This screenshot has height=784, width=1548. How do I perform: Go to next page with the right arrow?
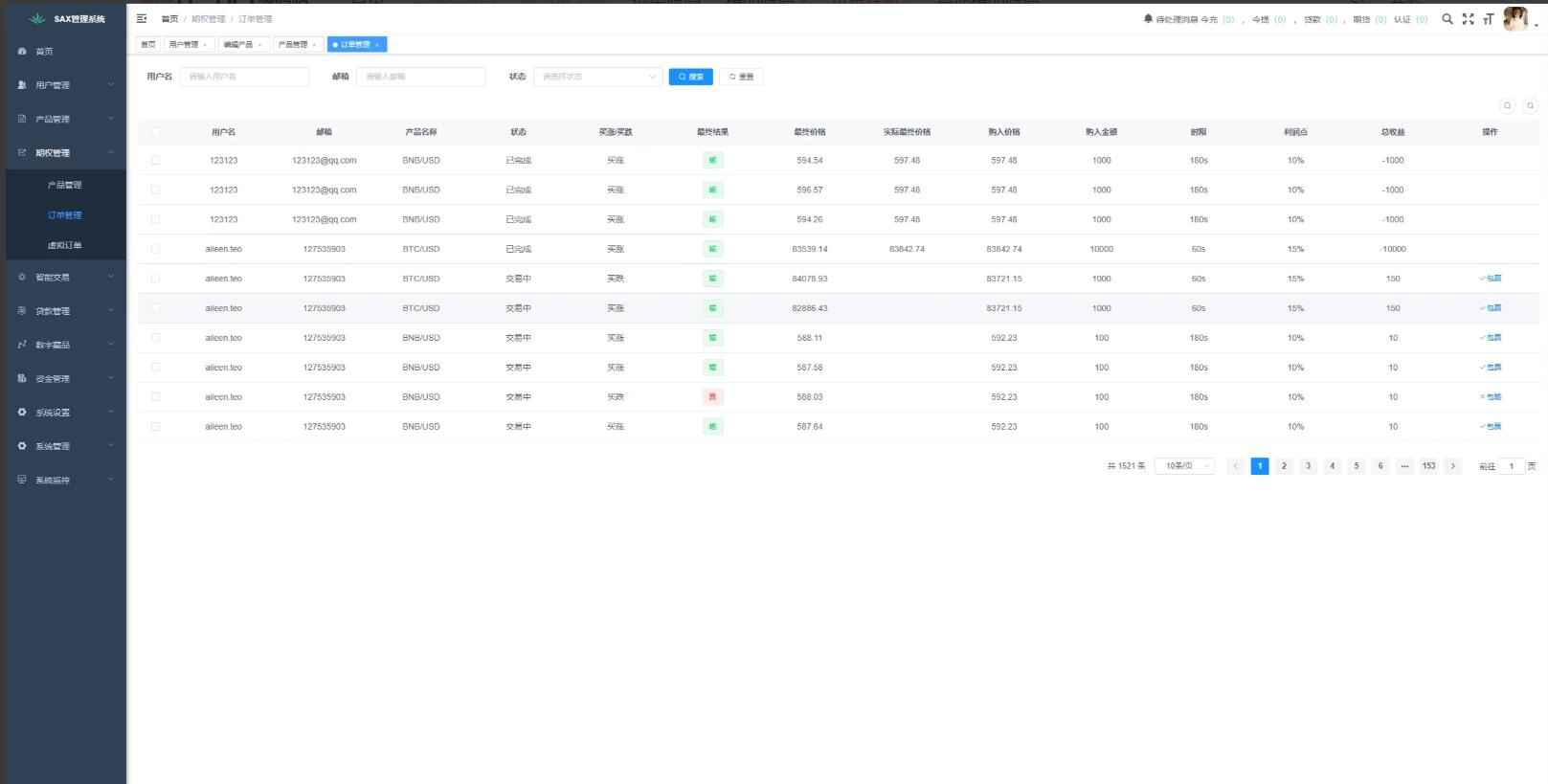[x=1452, y=466]
